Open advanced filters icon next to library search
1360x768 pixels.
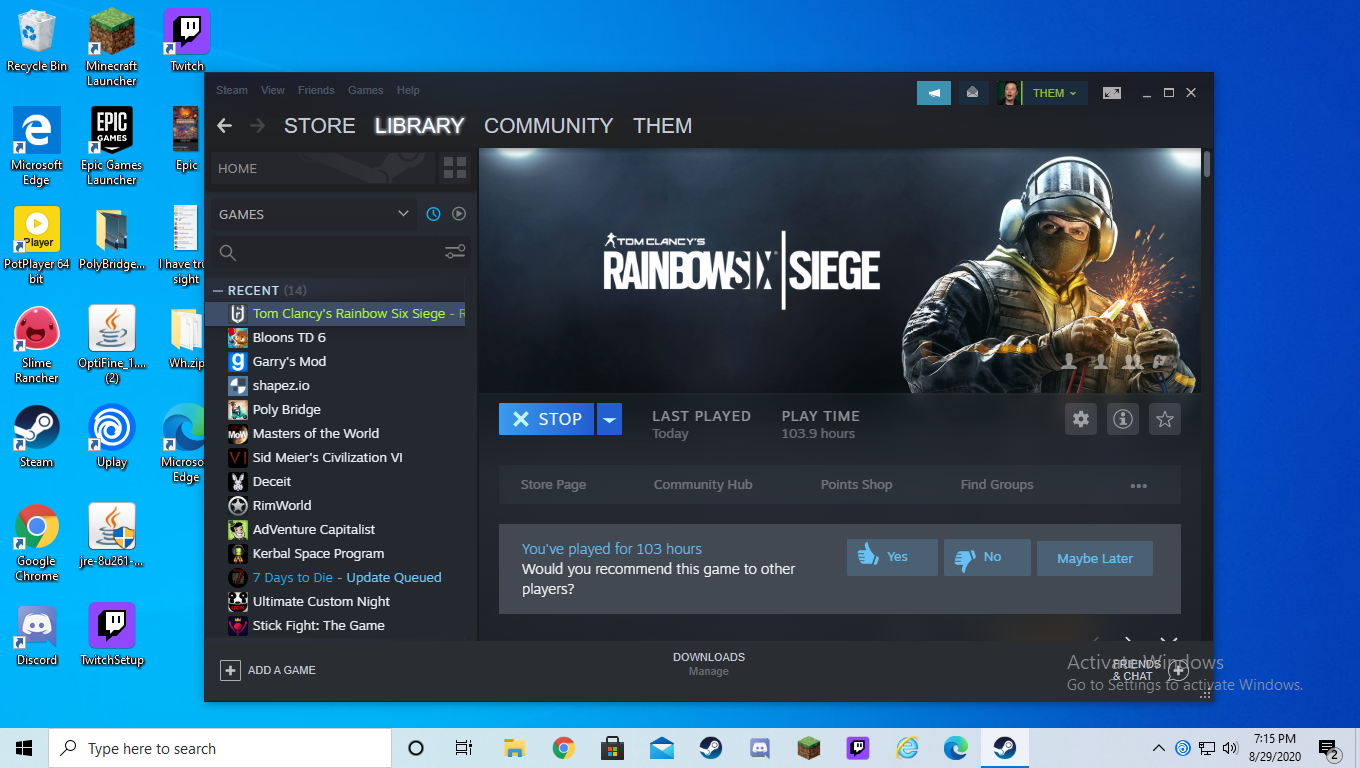pos(455,252)
